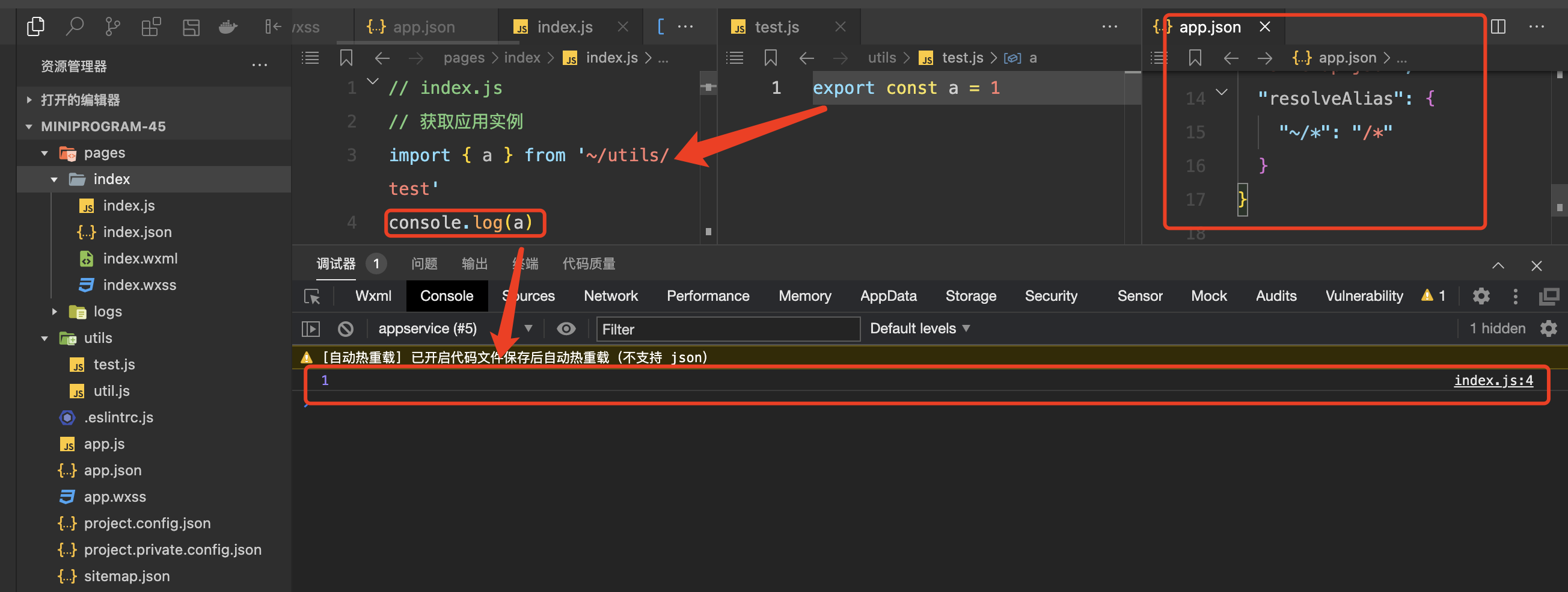Collapse the debugger panel with the chevron
1568x592 pixels.
tap(1498, 265)
